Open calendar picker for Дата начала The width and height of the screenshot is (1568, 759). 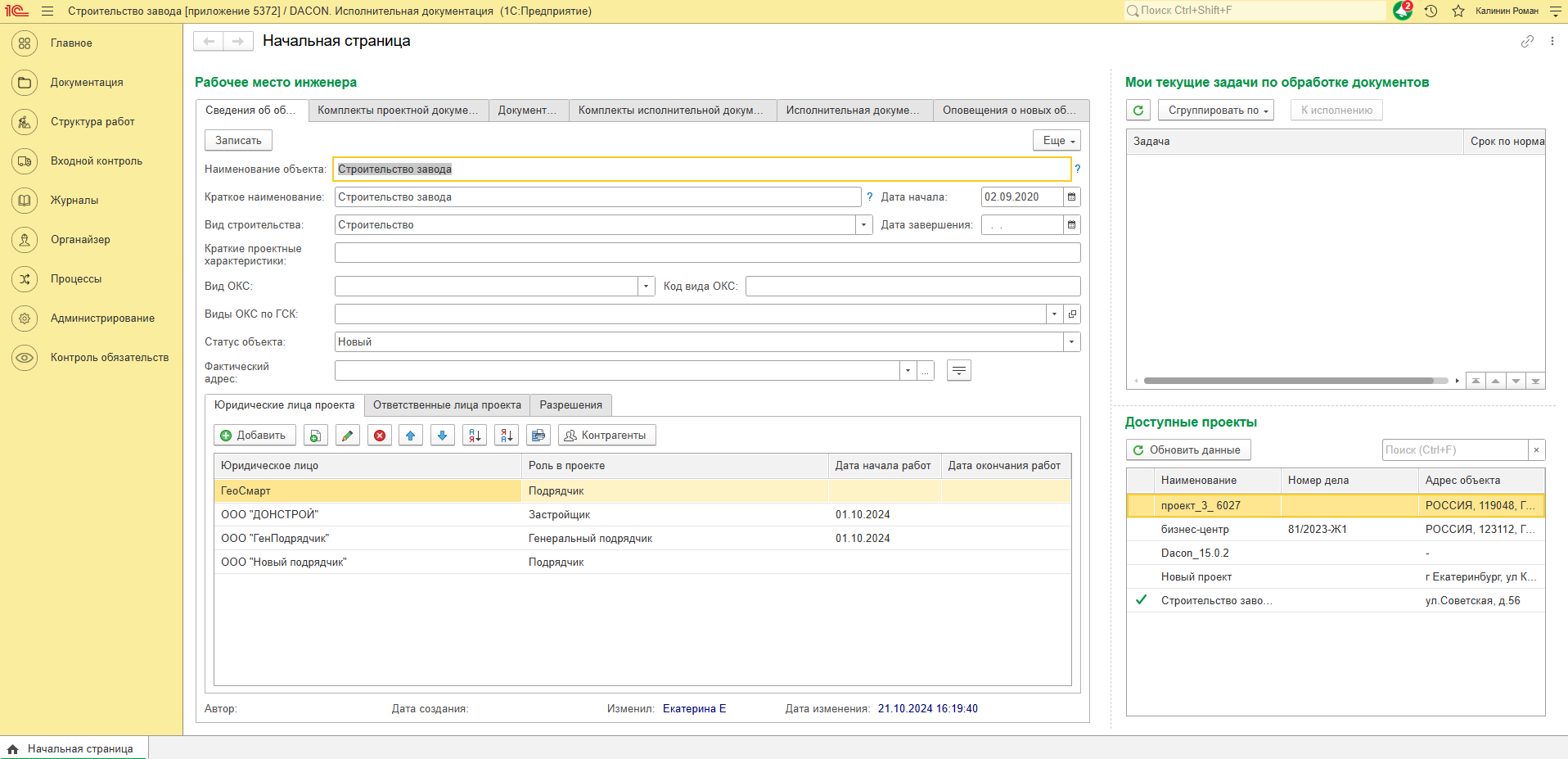1071,197
